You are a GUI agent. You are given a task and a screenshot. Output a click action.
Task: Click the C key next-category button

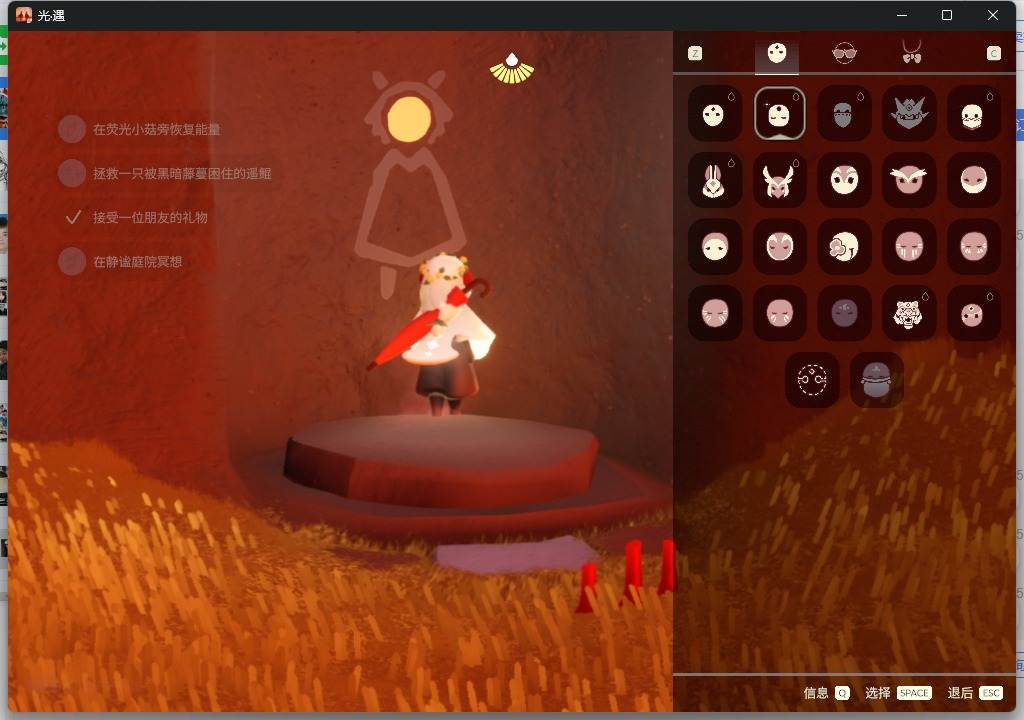[993, 53]
